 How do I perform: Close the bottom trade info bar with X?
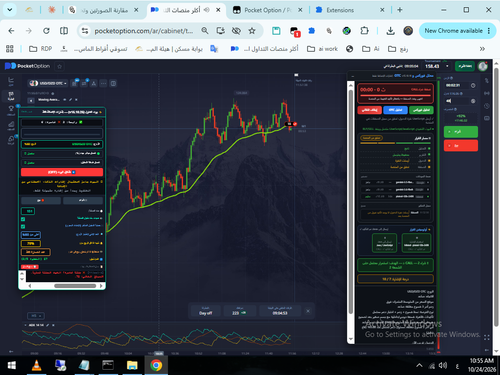point(308,311)
